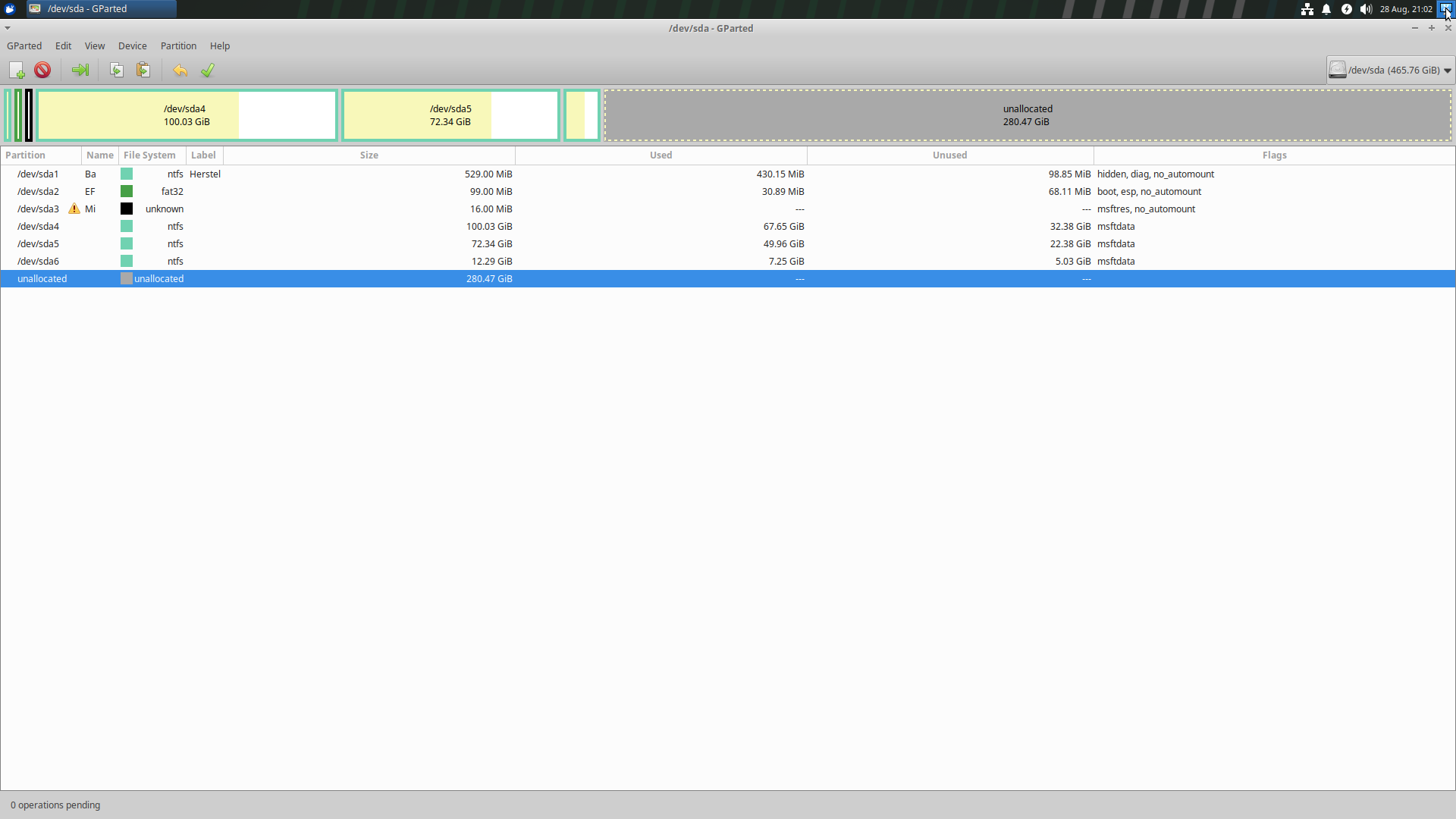Open the window menu arrow at title bar left
Image resolution: width=1456 pixels, height=819 pixels.
[8, 28]
